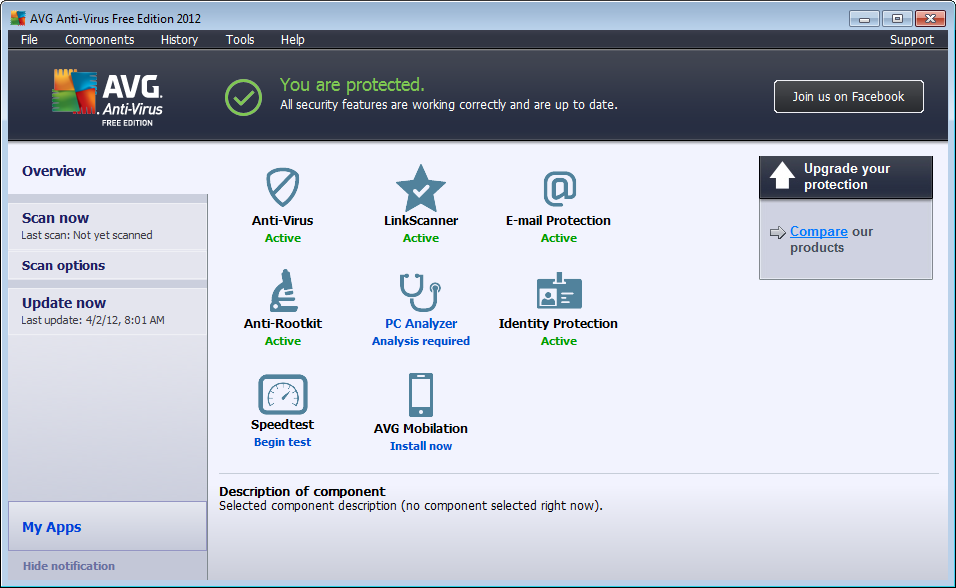Screen dimensions: 956x588
Task: Open the Anti-Virus shield icon
Action: 283,188
